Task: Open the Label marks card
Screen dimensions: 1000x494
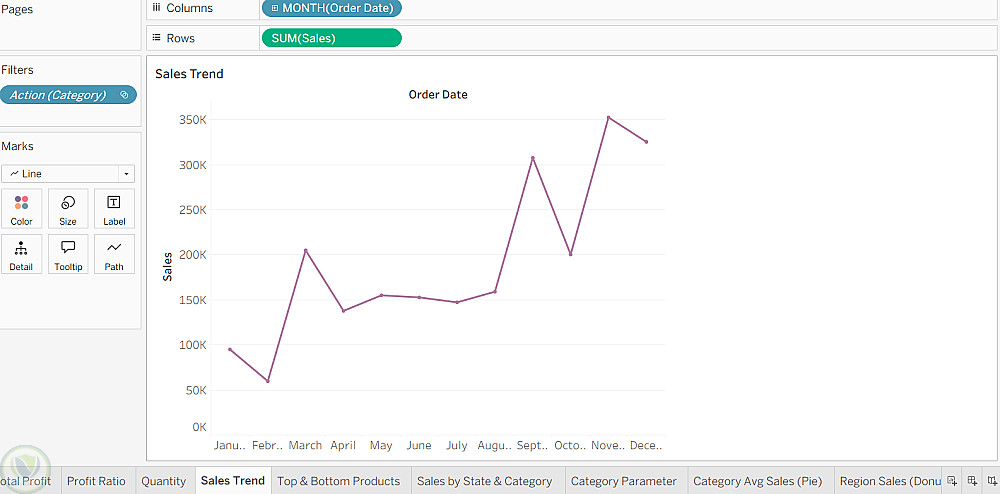Action: (x=114, y=209)
